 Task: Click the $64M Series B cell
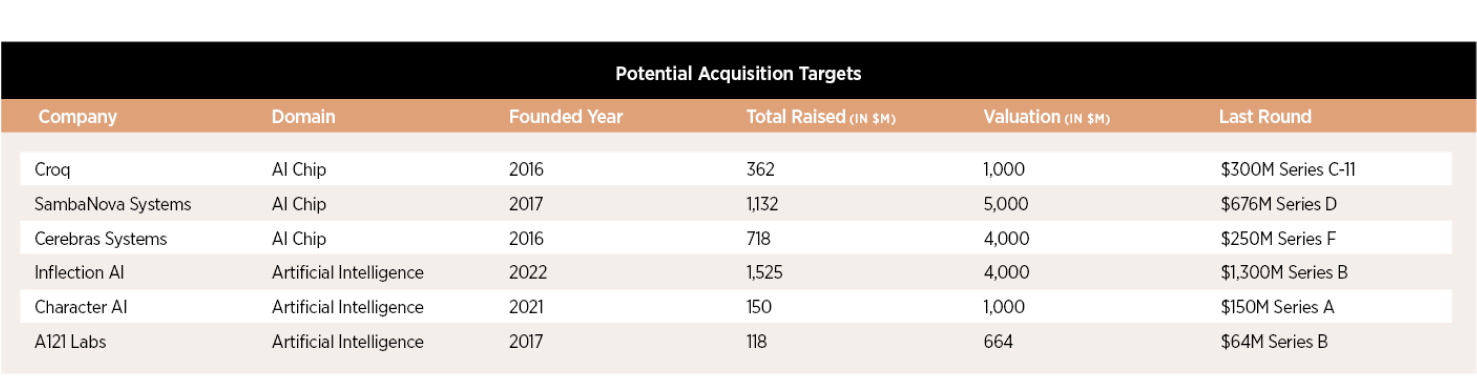click(1274, 341)
